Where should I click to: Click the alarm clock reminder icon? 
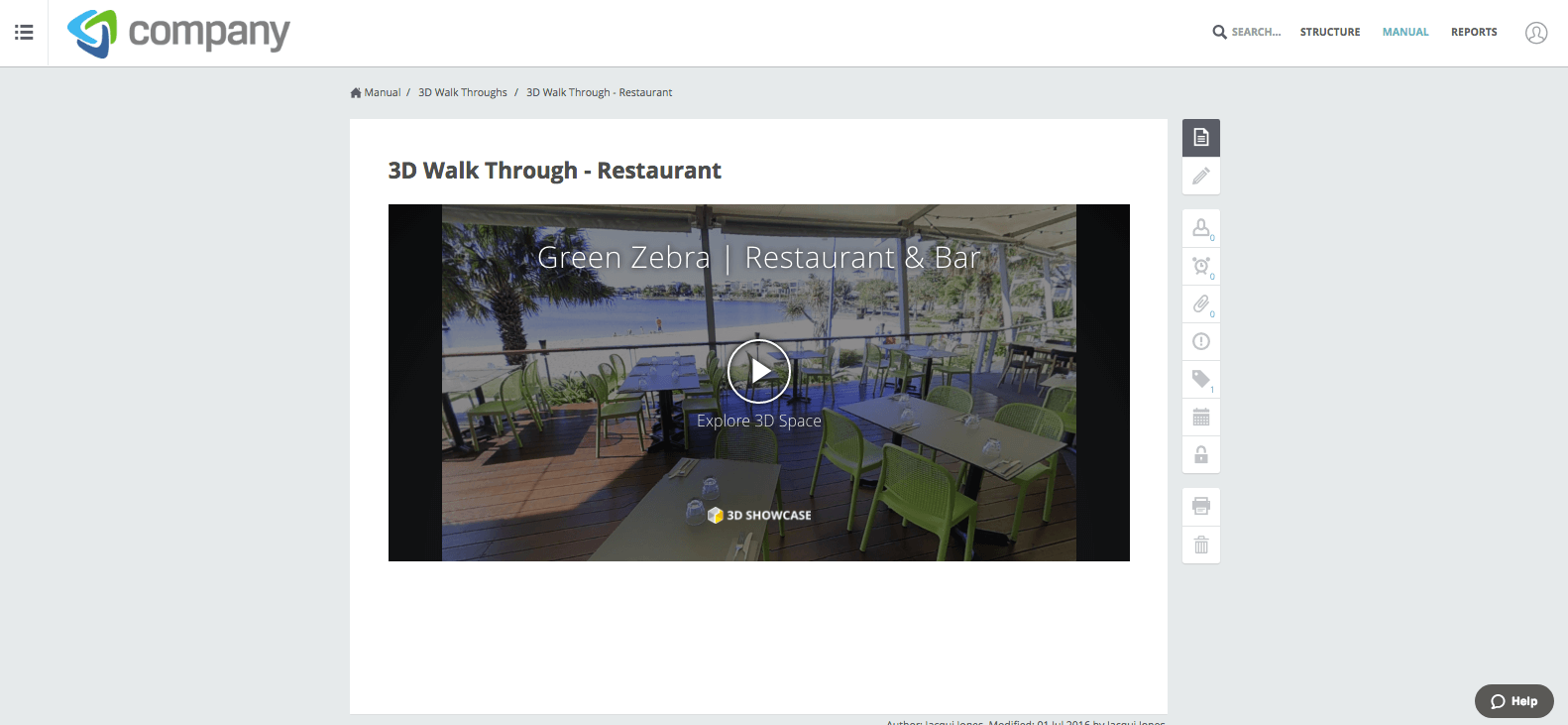[1201, 266]
